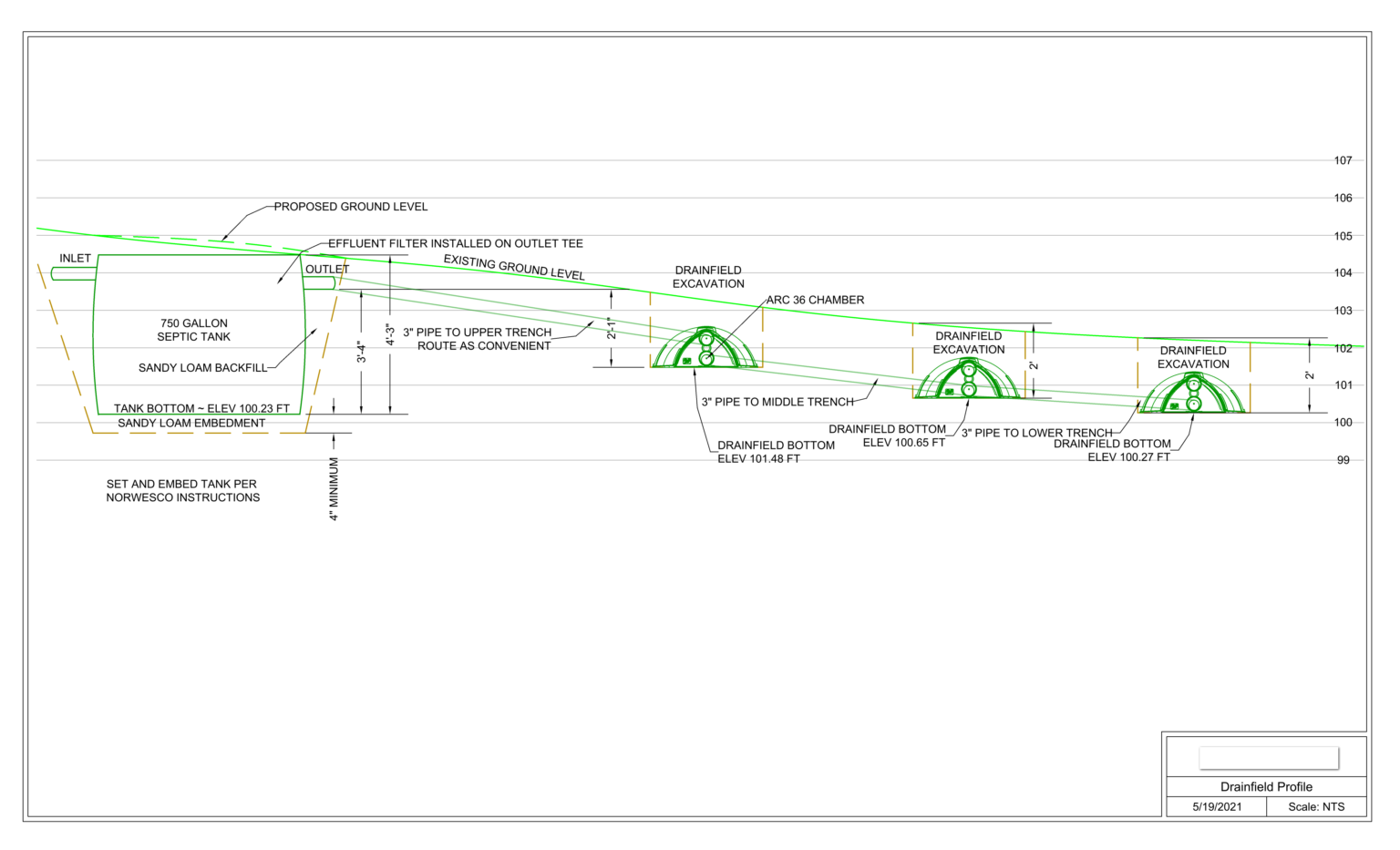
Task: Select the 3'-4" vertical dimension line
Action: tap(361, 351)
